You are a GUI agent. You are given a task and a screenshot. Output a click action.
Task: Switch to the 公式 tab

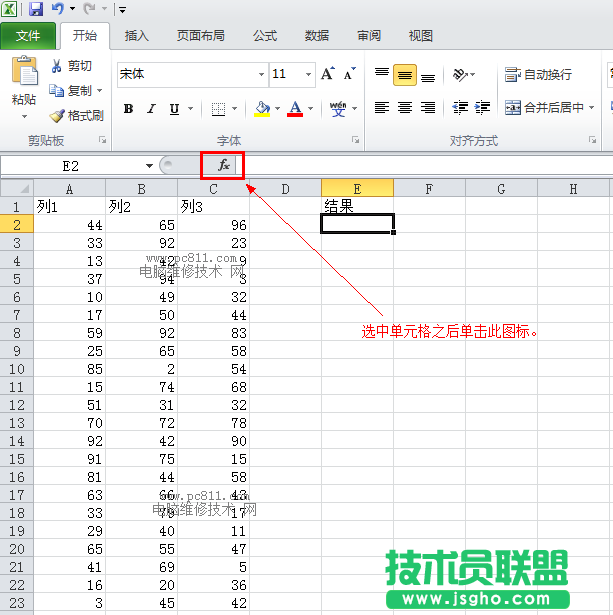tap(265, 36)
